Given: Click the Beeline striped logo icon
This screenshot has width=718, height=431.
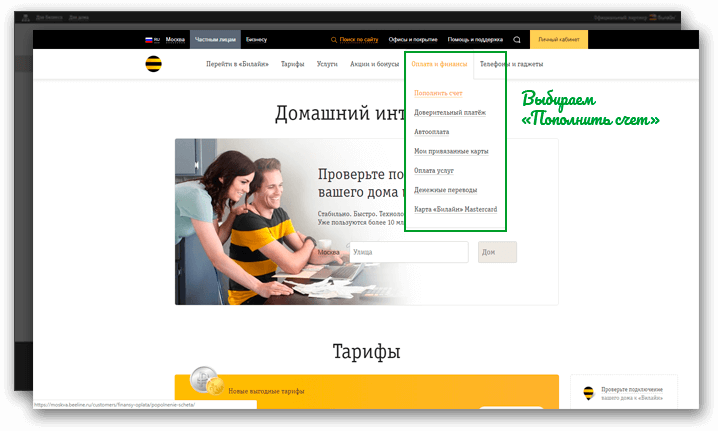Looking at the screenshot, I should [x=153, y=63].
